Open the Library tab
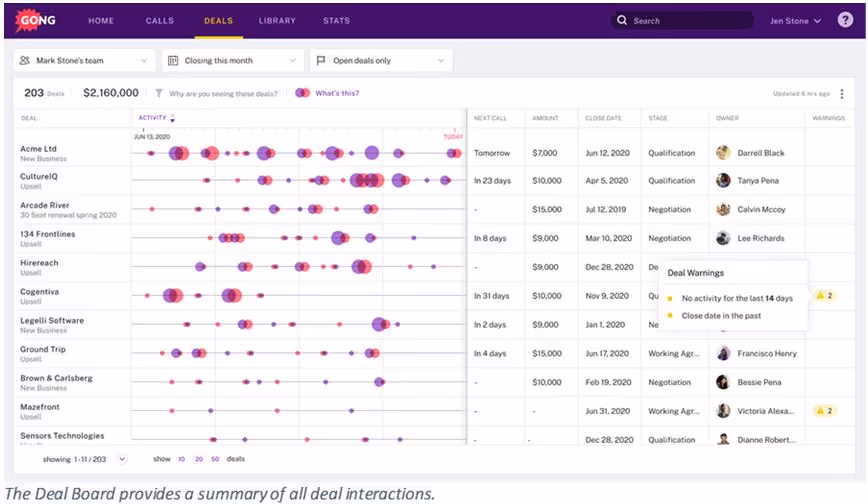Screen dimensions: 868x504 277,20
